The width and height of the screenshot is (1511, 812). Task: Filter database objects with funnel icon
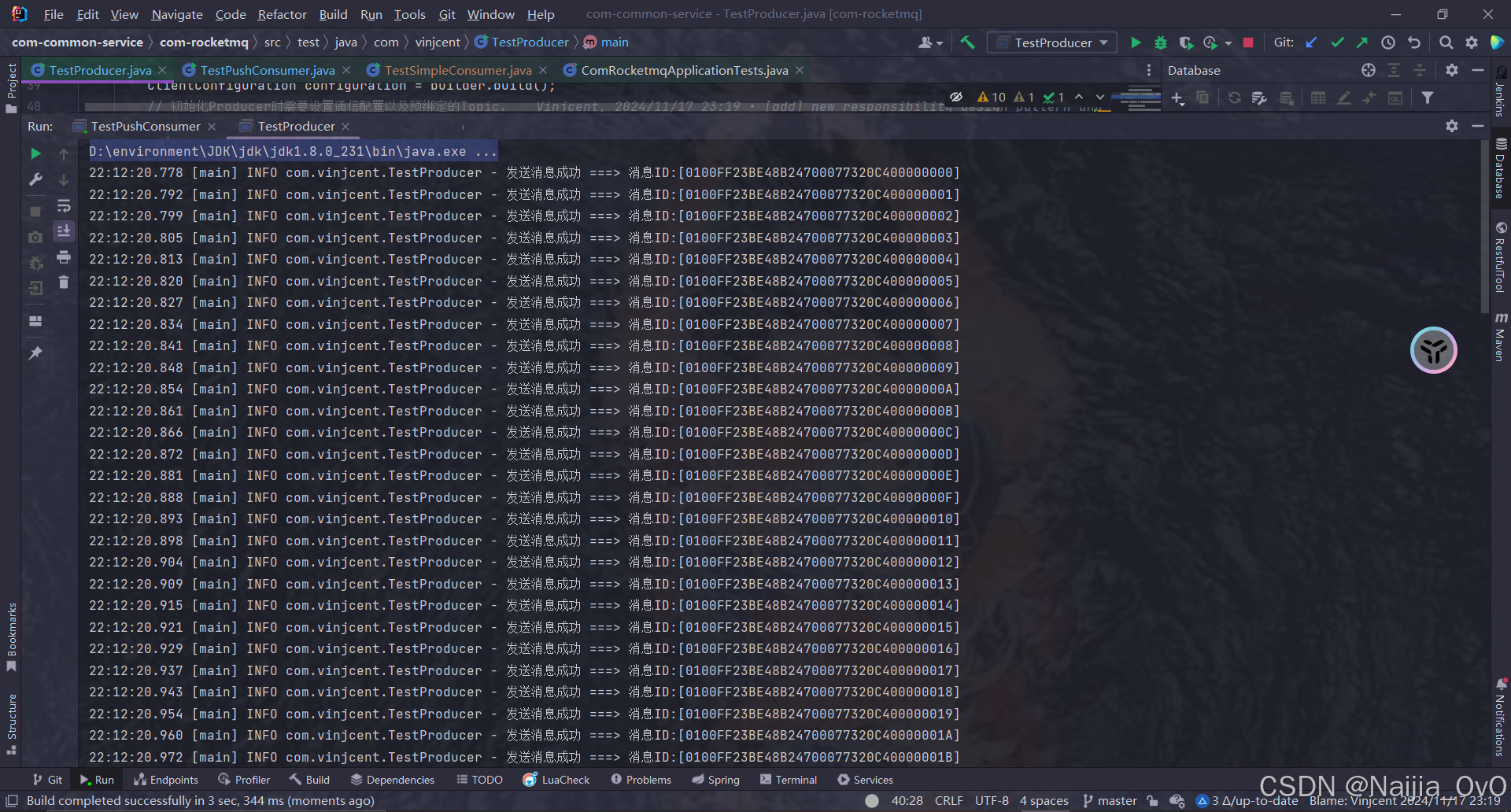coord(1427,98)
